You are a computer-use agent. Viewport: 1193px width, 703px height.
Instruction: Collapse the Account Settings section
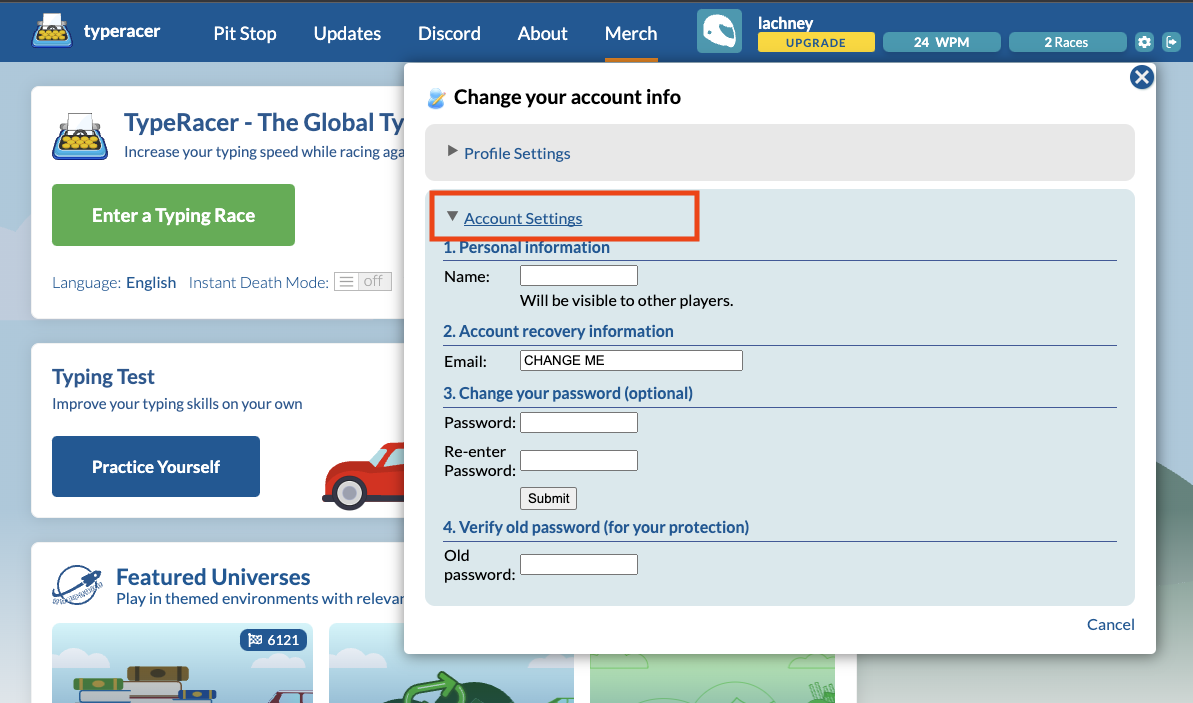tap(522, 218)
